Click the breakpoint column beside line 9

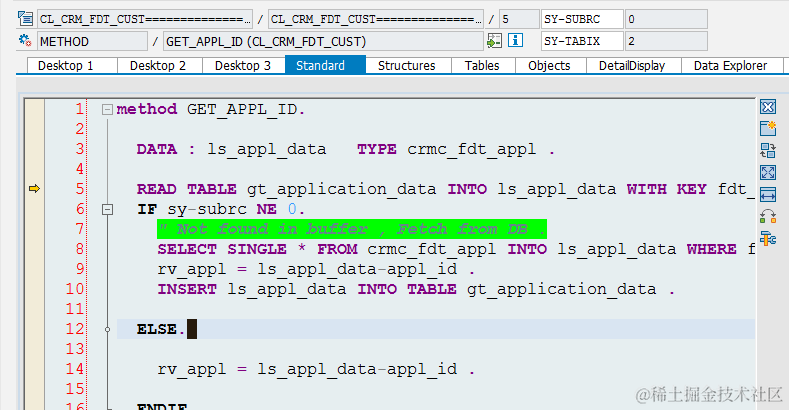pyautogui.click(x=34, y=269)
